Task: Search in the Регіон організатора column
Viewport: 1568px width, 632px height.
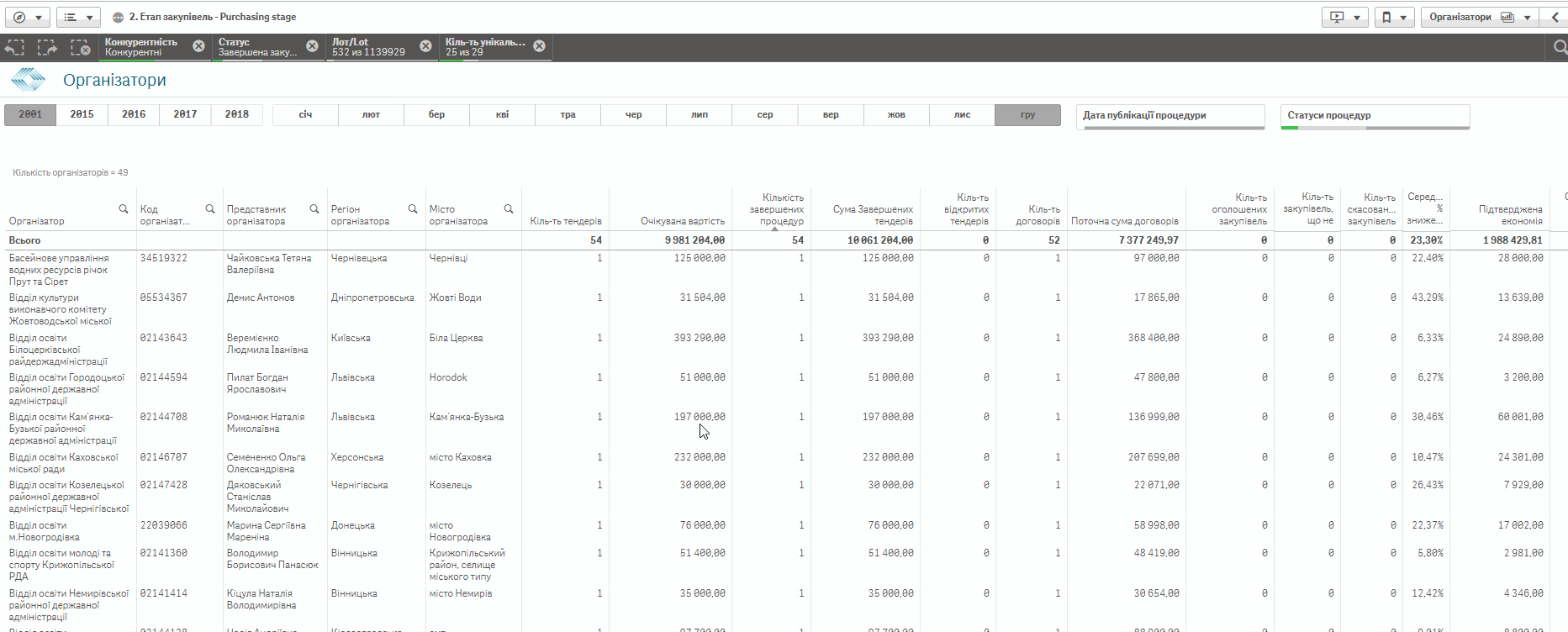Action: 413,209
